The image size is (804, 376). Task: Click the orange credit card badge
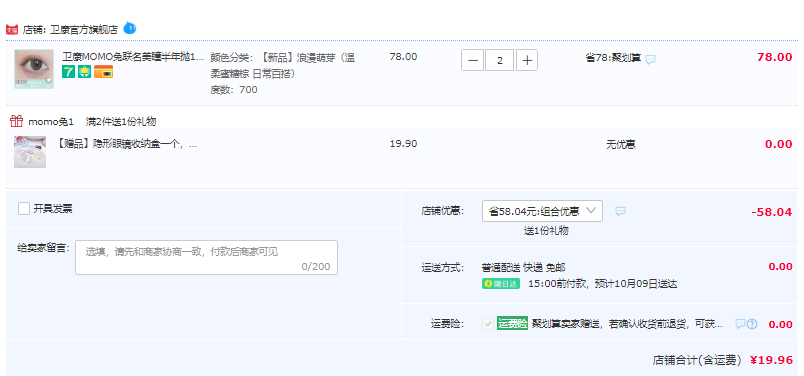[103, 72]
